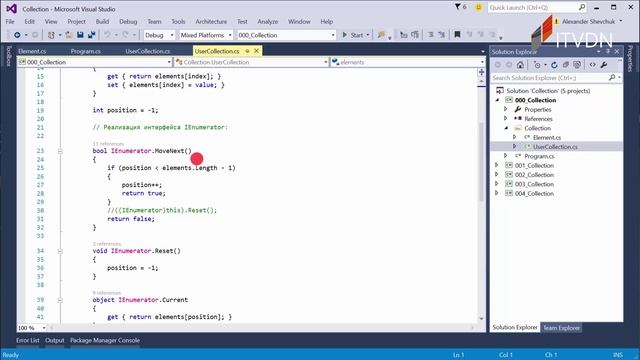Image resolution: width=640 pixels, height=360 pixels.
Task: Click Solution Explorer View Code icon
Action: (592, 65)
